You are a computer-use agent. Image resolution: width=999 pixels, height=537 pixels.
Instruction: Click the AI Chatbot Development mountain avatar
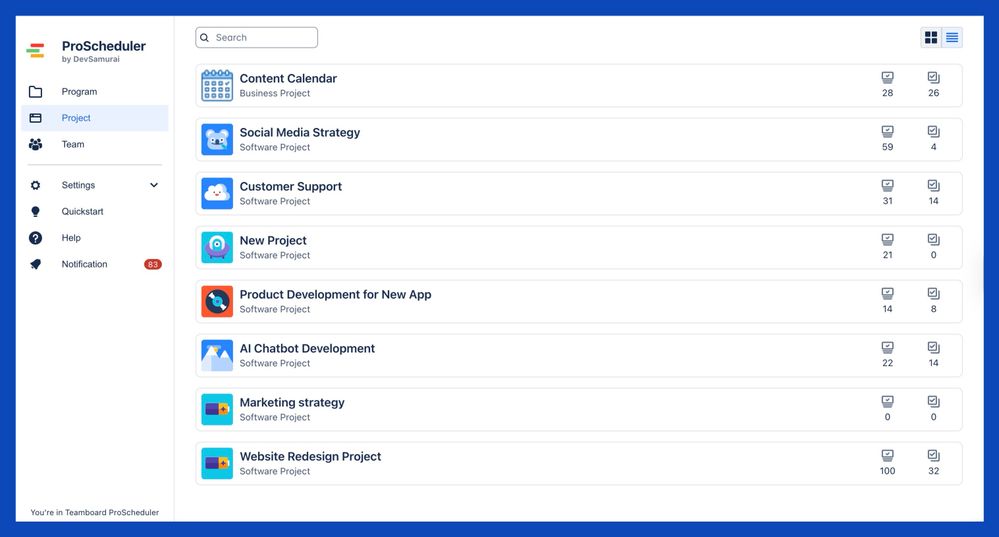pyautogui.click(x=217, y=355)
